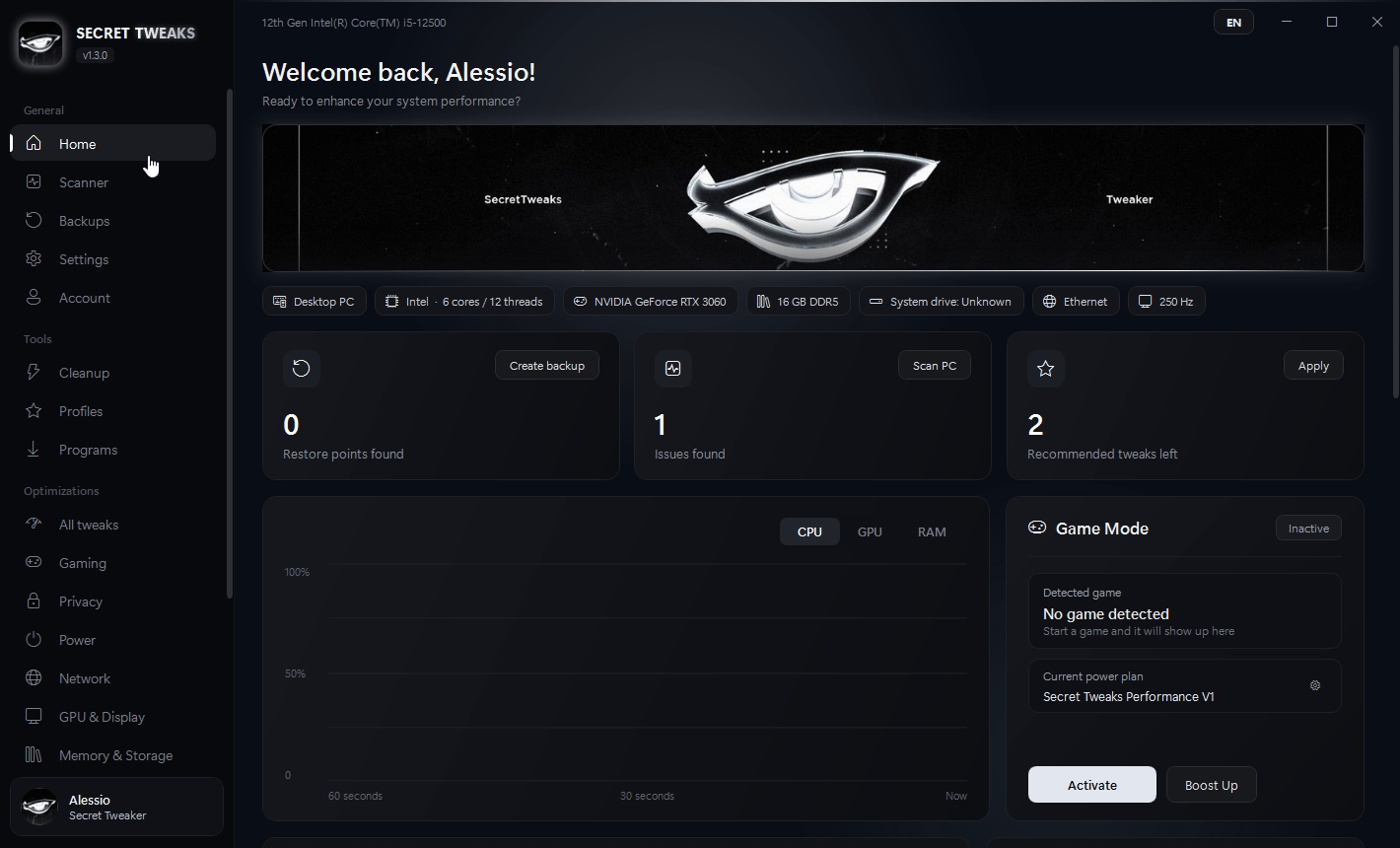Click the Programs download icon
The image size is (1400, 848).
[34, 450]
